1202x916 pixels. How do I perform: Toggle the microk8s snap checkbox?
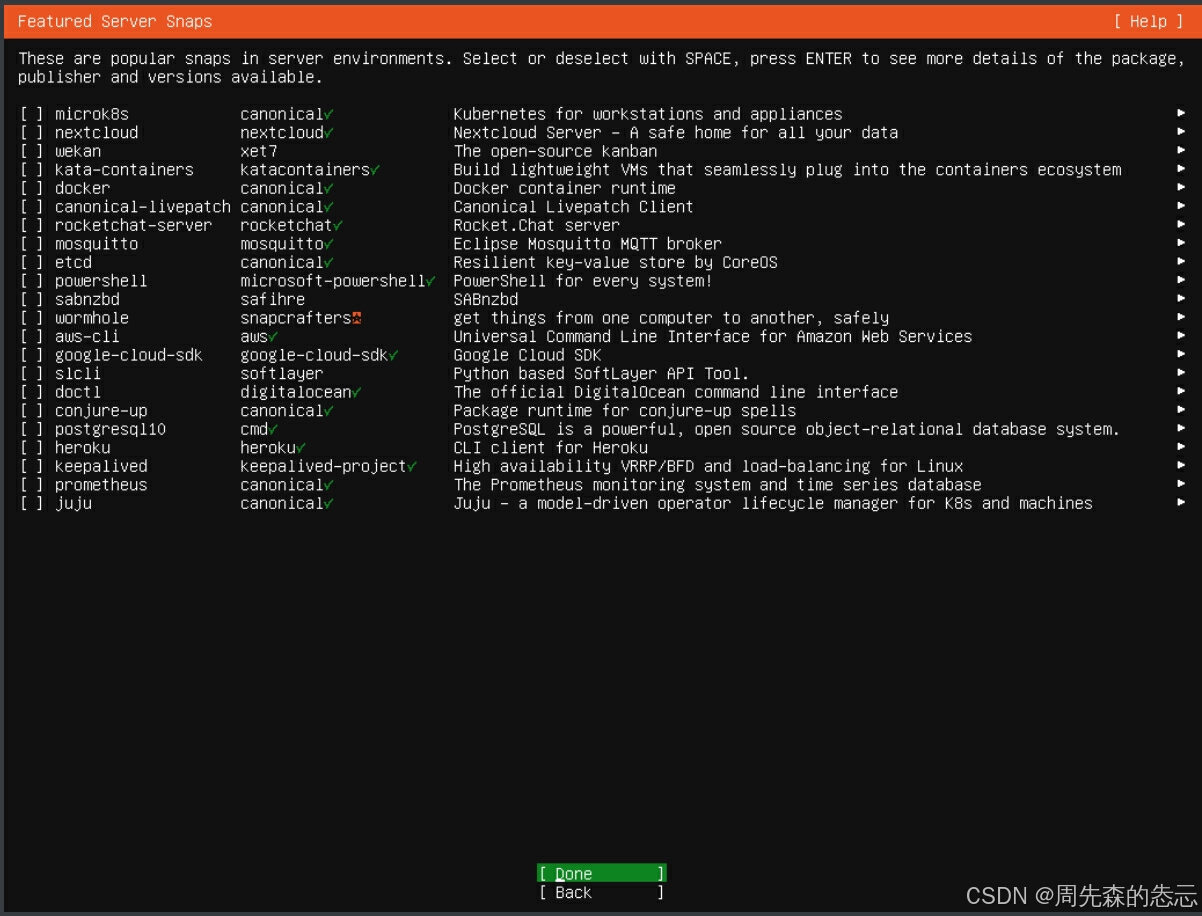tap(32, 114)
